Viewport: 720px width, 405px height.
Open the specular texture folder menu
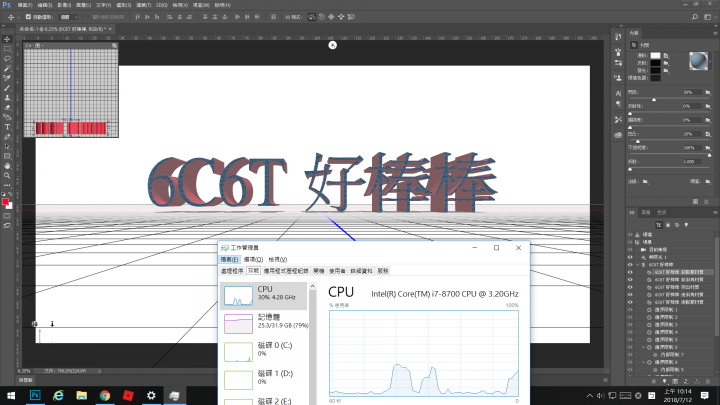coord(666,63)
